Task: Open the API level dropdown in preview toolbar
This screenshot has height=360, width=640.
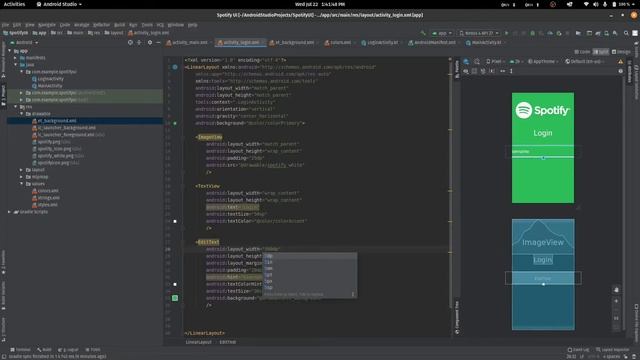Action: [x=516, y=62]
